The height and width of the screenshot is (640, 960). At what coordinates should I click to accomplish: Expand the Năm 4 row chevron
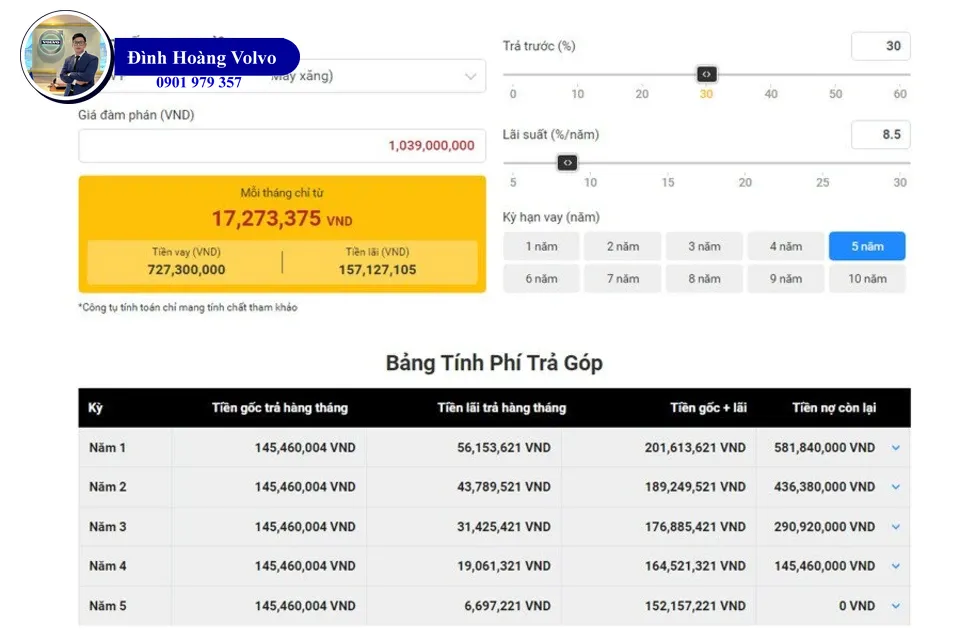tap(895, 566)
